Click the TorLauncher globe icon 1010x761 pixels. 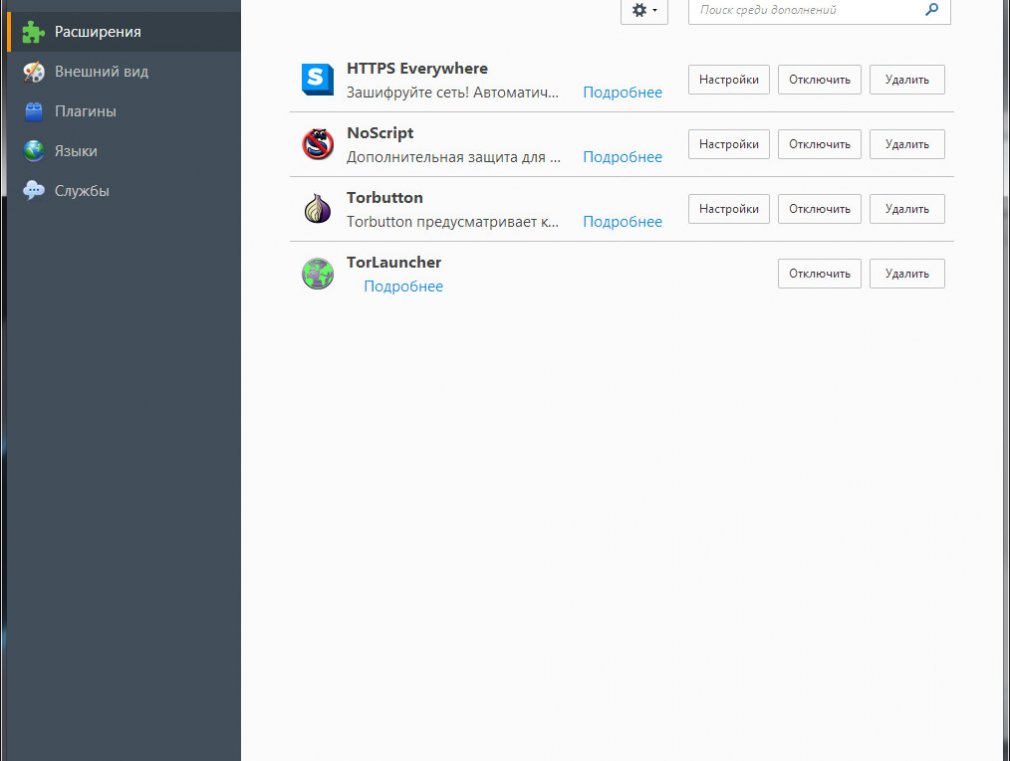pos(318,273)
